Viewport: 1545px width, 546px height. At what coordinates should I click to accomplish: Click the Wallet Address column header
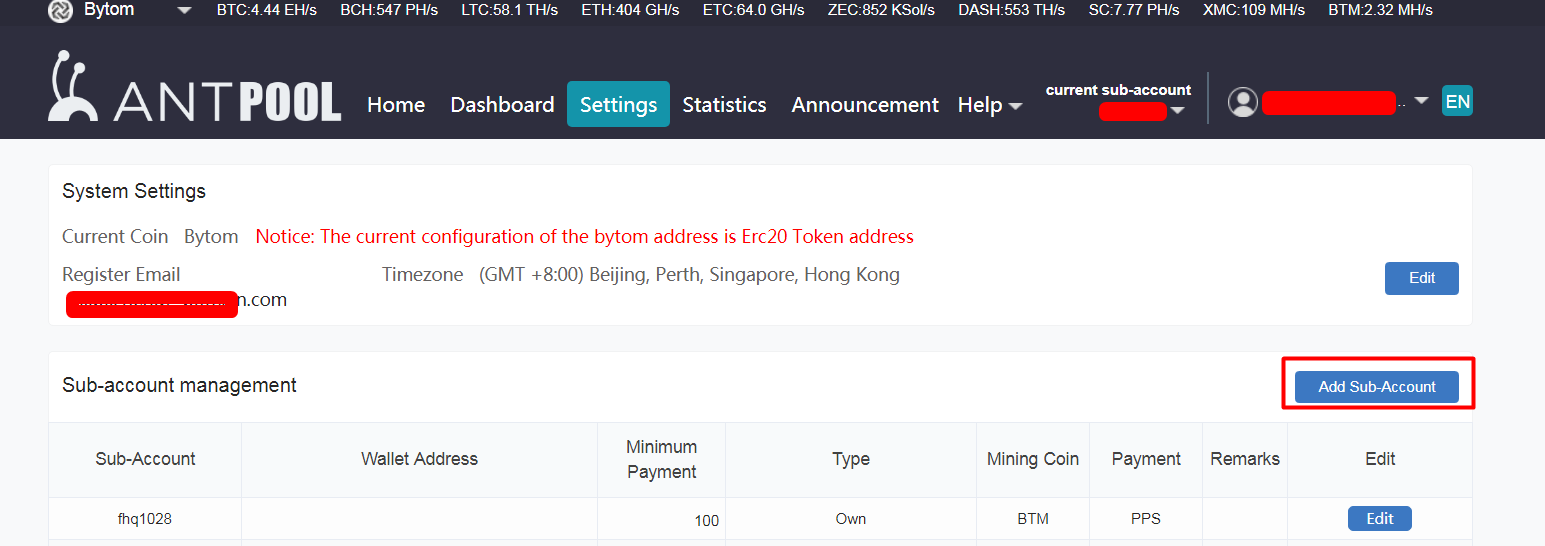(x=419, y=459)
